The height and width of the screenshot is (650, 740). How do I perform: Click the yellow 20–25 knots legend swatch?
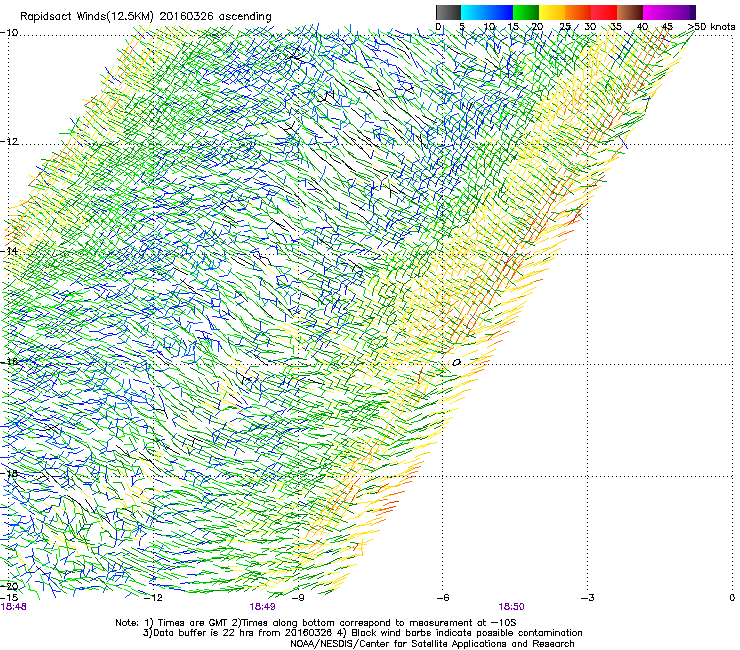click(x=552, y=12)
